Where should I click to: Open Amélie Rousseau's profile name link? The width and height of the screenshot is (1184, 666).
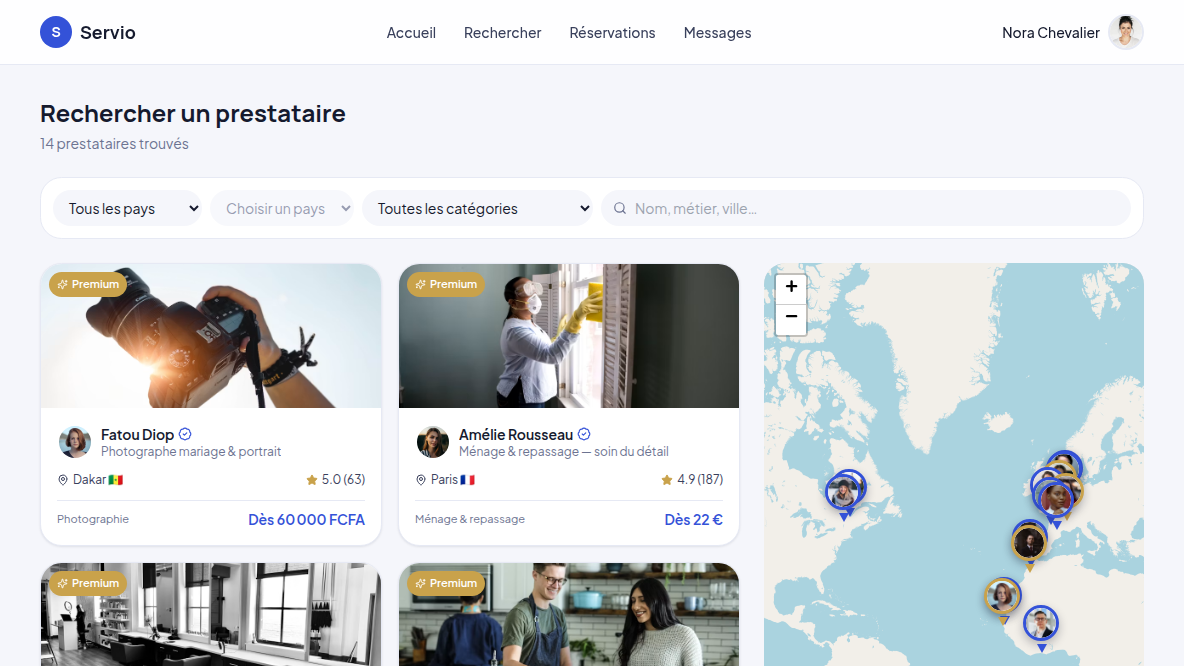click(516, 435)
